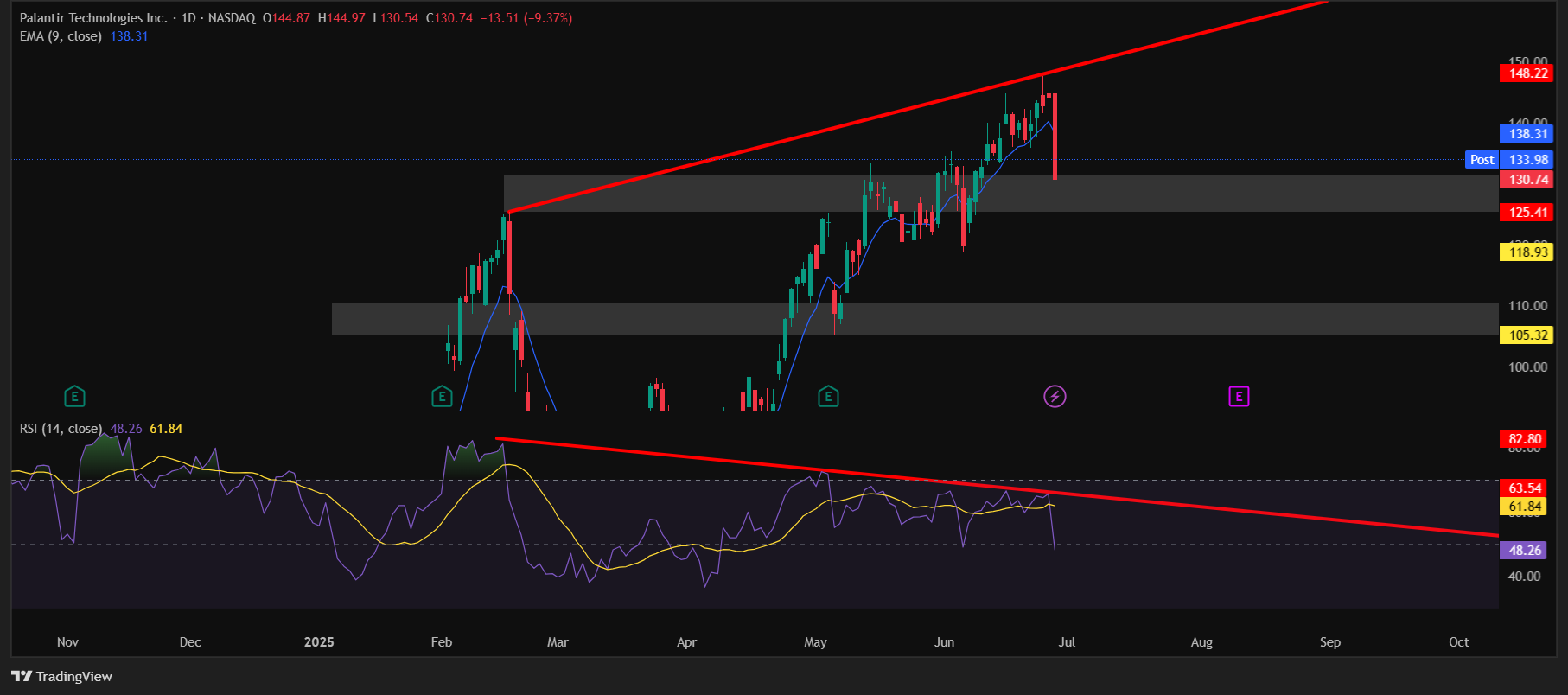Click the Sep label on time axis
Viewport: 1568px width, 695px height.
coord(1330,642)
